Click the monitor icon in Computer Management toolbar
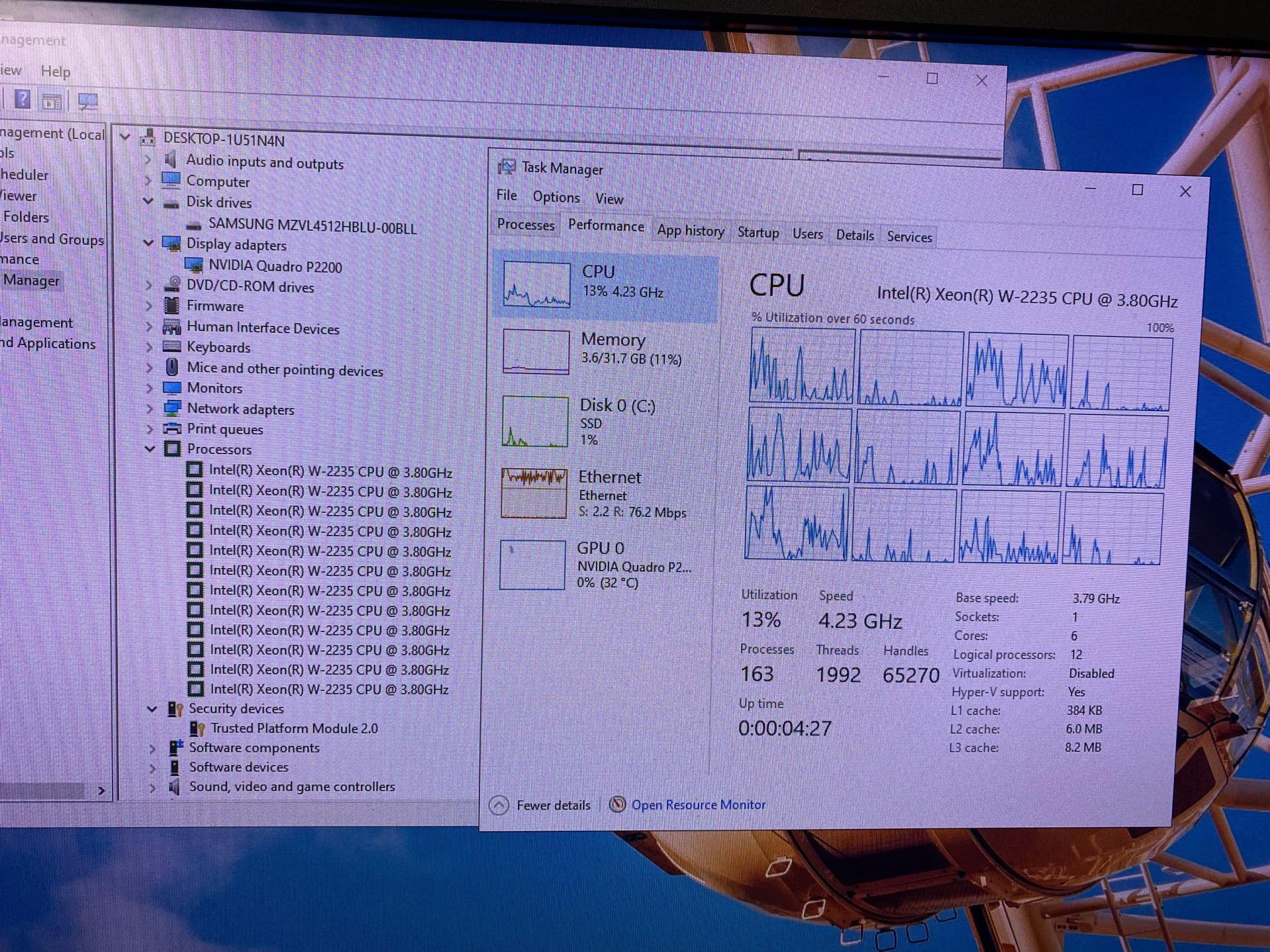This screenshot has width=1270, height=952. tap(87, 100)
